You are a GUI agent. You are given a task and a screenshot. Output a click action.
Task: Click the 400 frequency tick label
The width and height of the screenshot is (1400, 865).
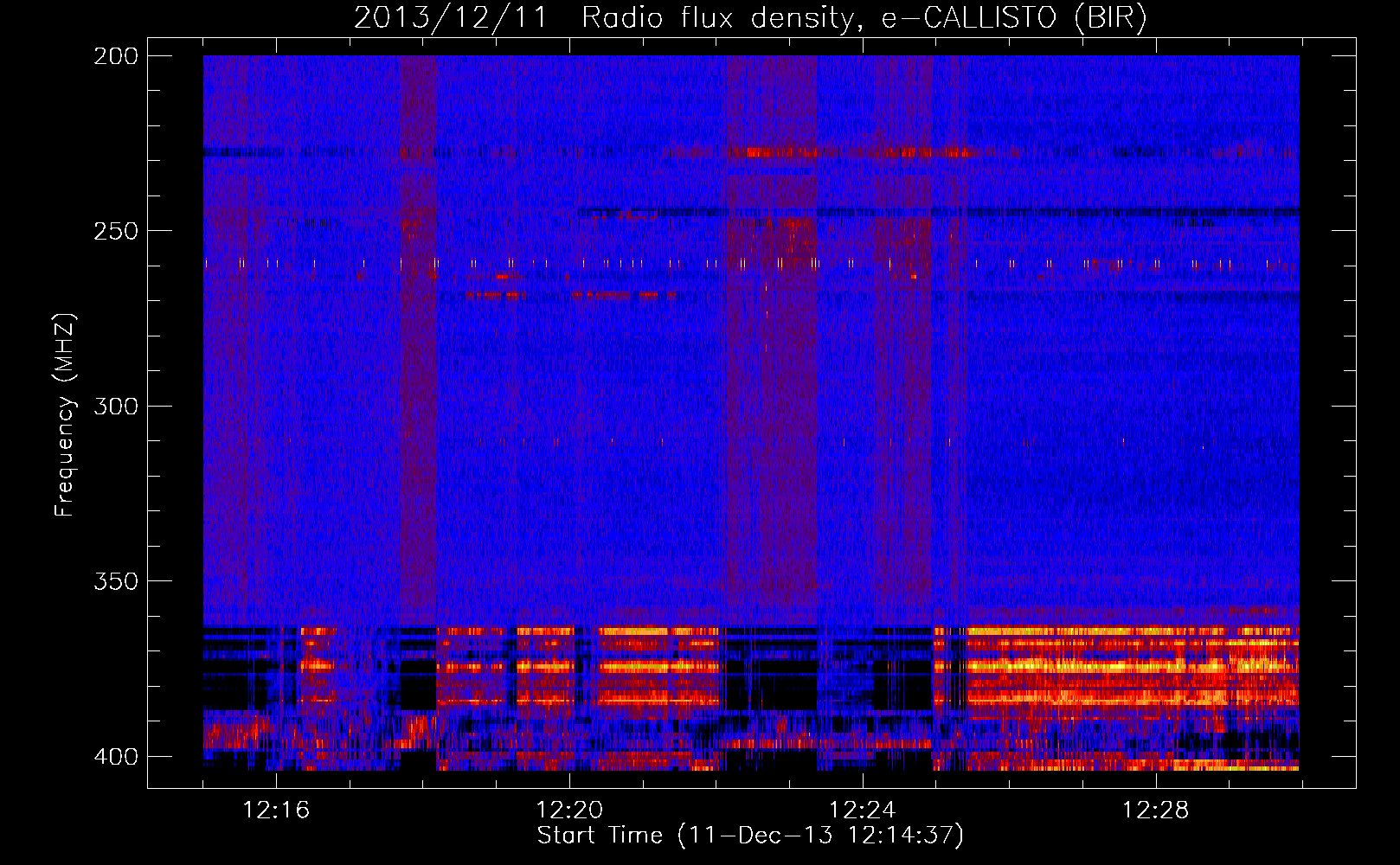click(116, 757)
